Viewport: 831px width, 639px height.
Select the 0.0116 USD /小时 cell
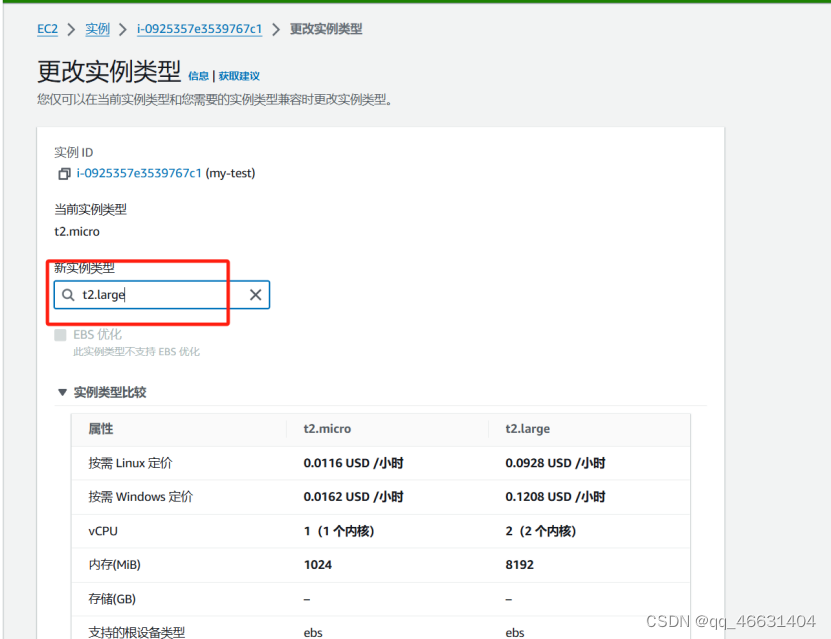(x=353, y=463)
